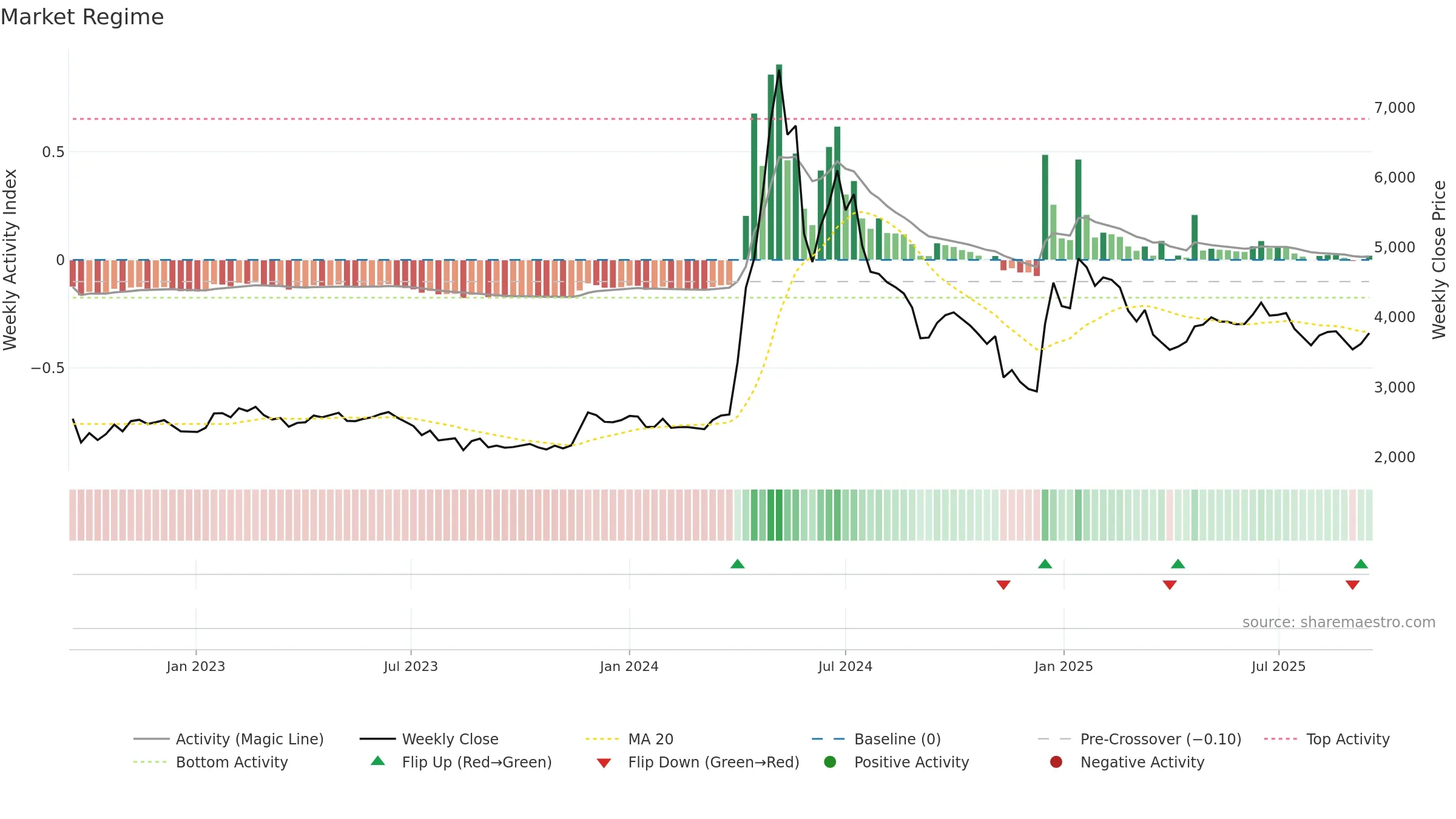The height and width of the screenshot is (819, 1456).
Task: Click the tallest dark green activity bar
Action: pyautogui.click(x=779, y=162)
